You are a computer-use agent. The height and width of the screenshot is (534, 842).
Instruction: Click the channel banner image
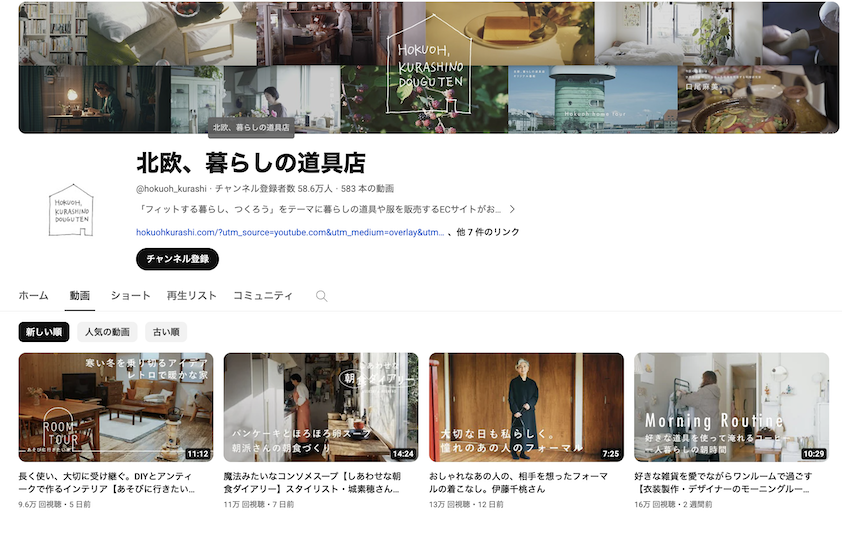point(429,68)
